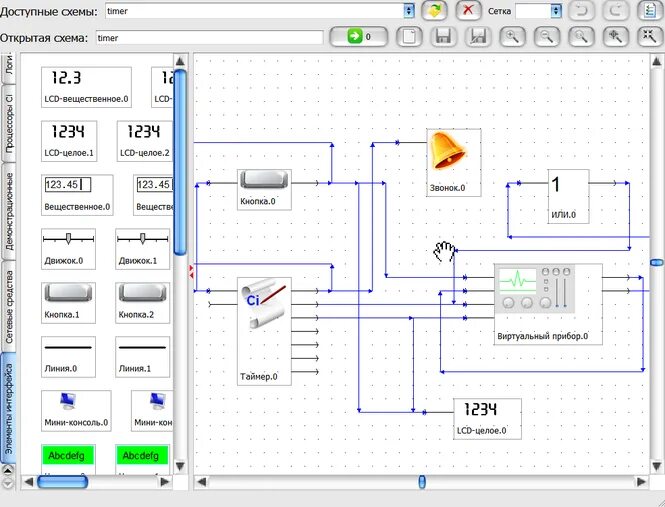
Task: Zoom in with the plus magnifier
Action: [512, 37]
